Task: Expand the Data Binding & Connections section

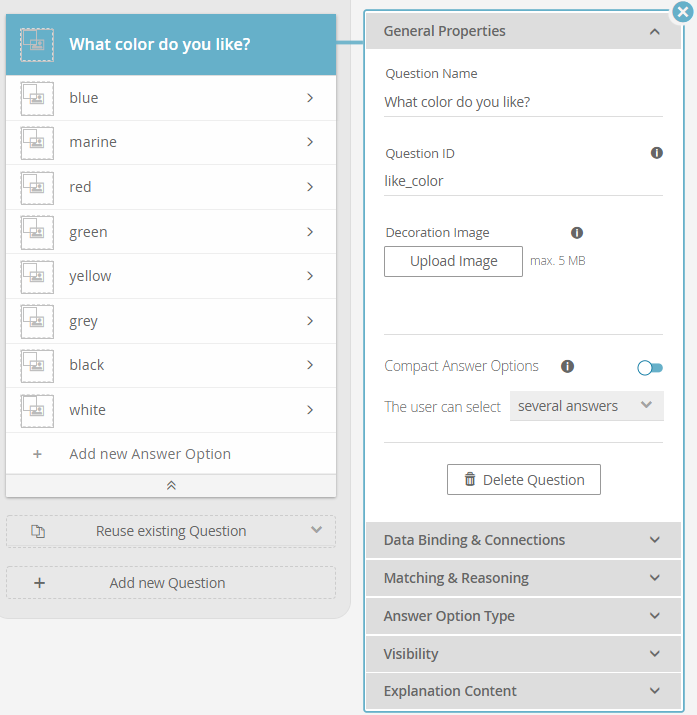Action: click(523, 540)
